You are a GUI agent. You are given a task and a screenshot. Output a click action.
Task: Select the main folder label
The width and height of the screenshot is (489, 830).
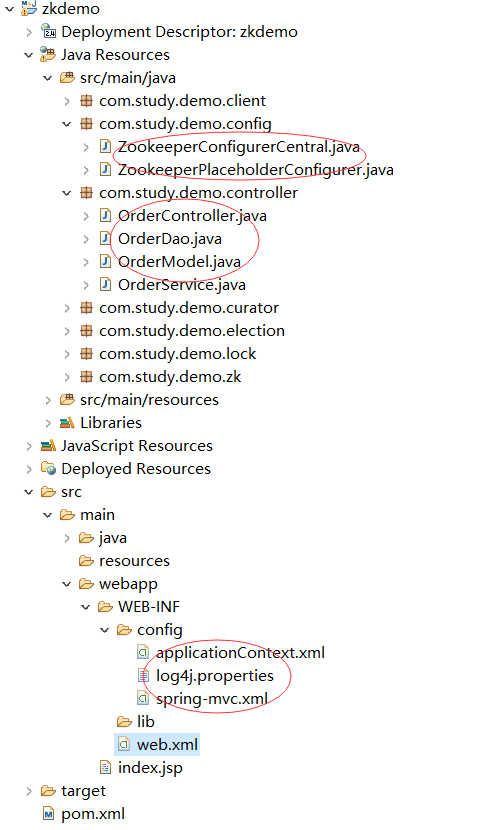(x=97, y=515)
